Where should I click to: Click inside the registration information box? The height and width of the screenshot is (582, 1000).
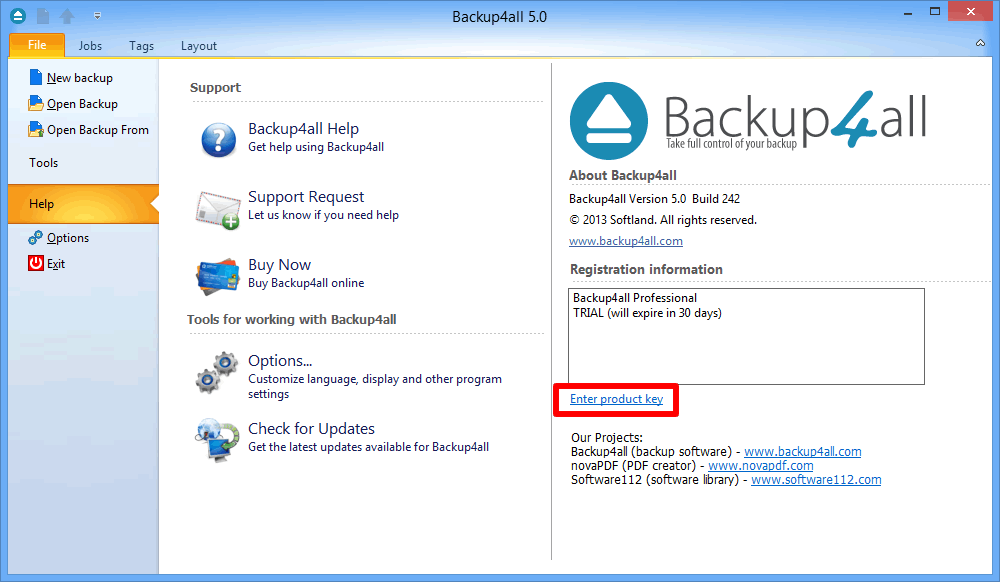pos(744,335)
